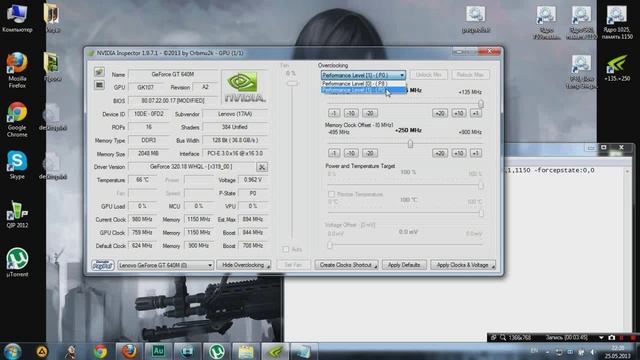640x360 pixels.
Task: Click the Memory Size value 2048 MB
Action: tap(149, 154)
